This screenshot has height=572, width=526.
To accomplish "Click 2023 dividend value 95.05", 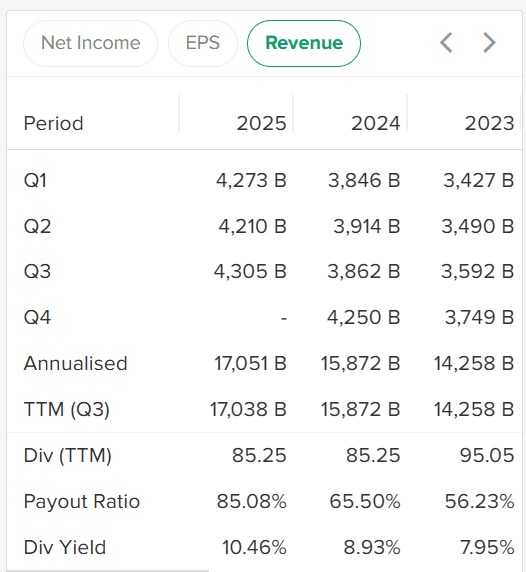I will tap(487, 455).
